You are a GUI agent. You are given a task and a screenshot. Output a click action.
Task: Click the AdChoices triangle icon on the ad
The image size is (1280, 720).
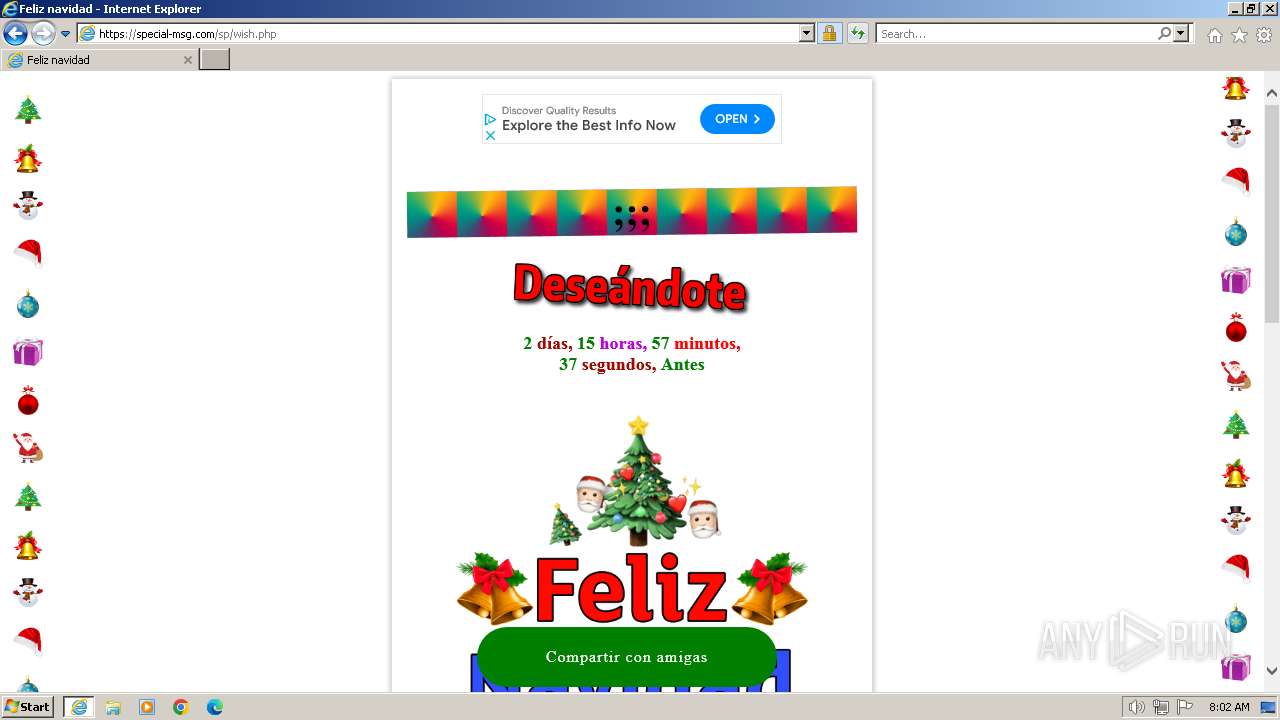[490, 119]
